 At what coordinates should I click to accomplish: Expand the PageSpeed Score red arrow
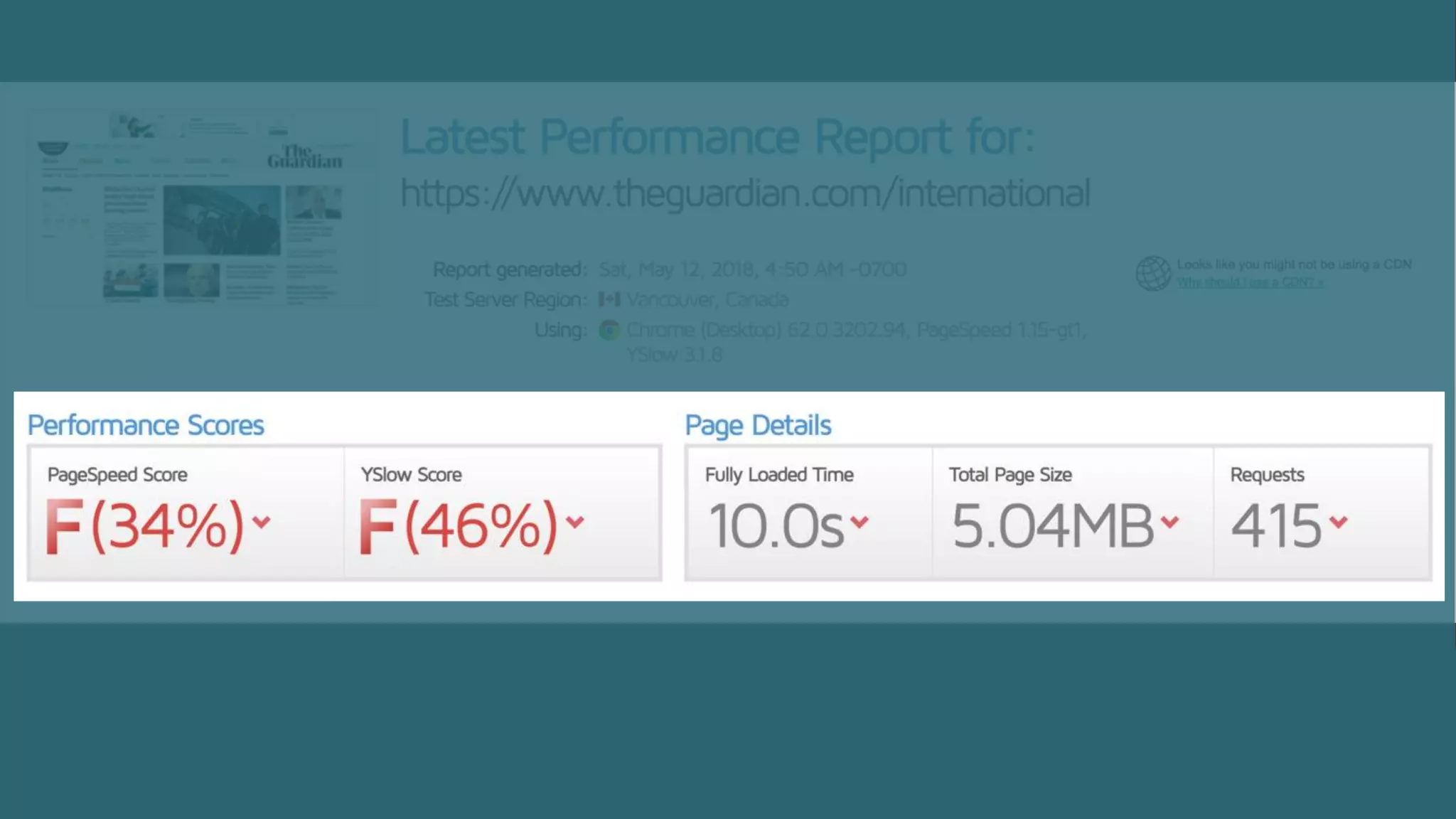(x=262, y=522)
